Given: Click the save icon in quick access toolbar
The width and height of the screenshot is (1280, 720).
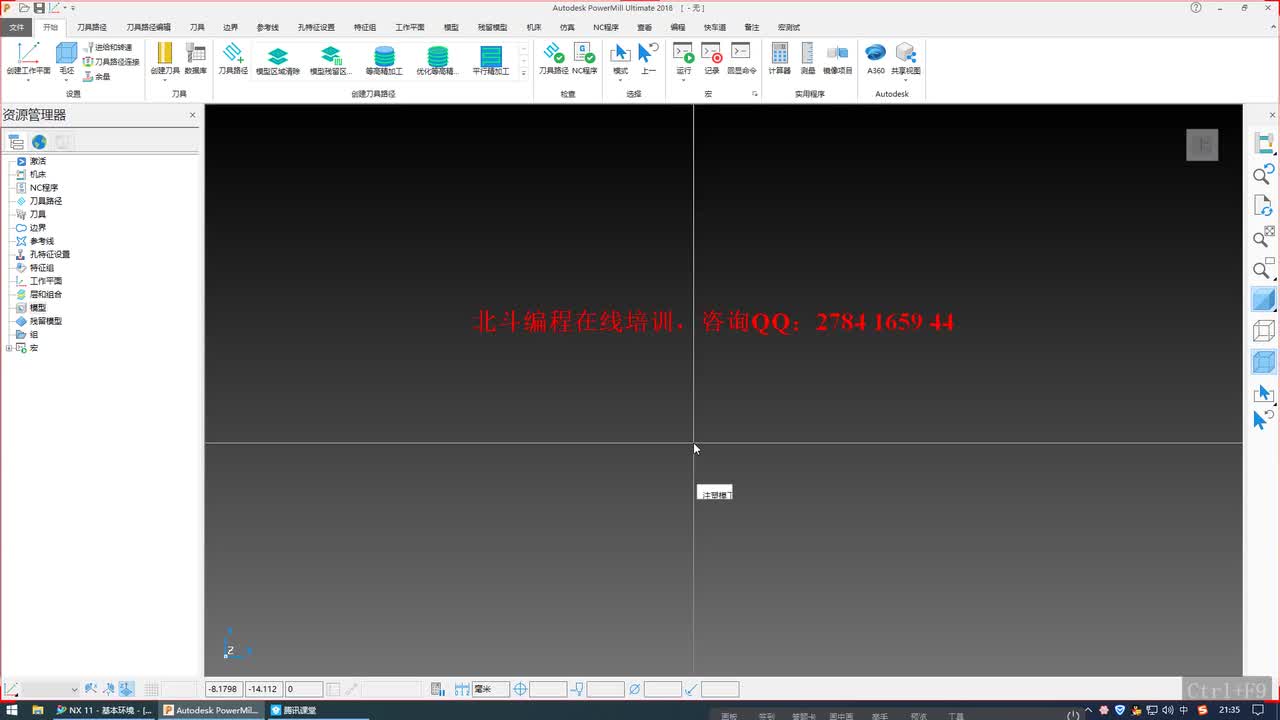Looking at the screenshot, I should coord(39,8).
